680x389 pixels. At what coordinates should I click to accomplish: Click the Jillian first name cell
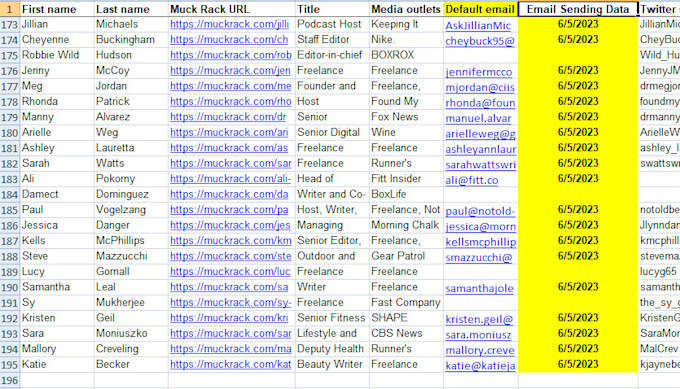(57, 24)
